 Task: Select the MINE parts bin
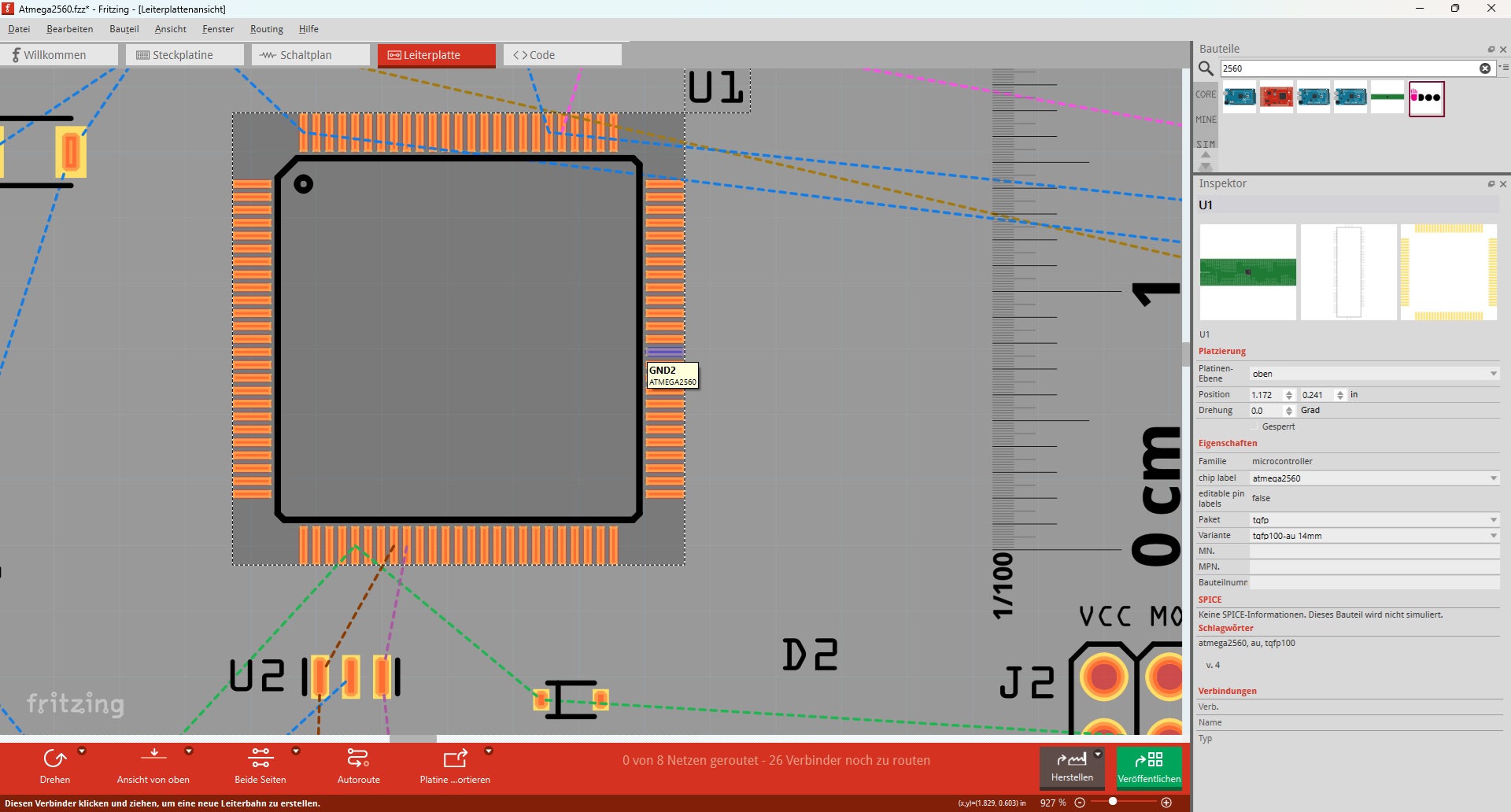pyautogui.click(x=1206, y=120)
